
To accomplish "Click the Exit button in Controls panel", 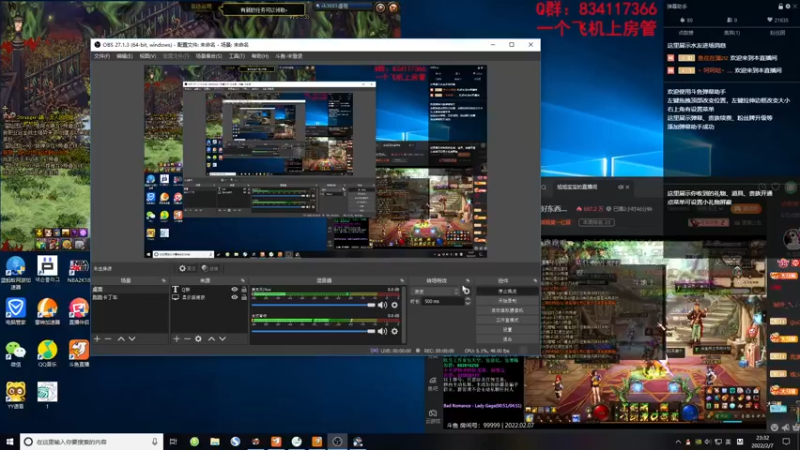I will click(x=507, y=339).
